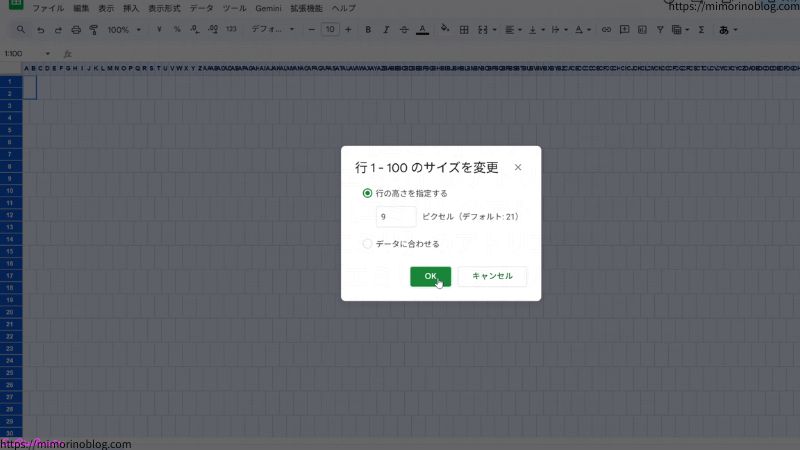800x450 pixels.
Task: Select 行の高さを指定する radio button
Action: coord(367,193)
